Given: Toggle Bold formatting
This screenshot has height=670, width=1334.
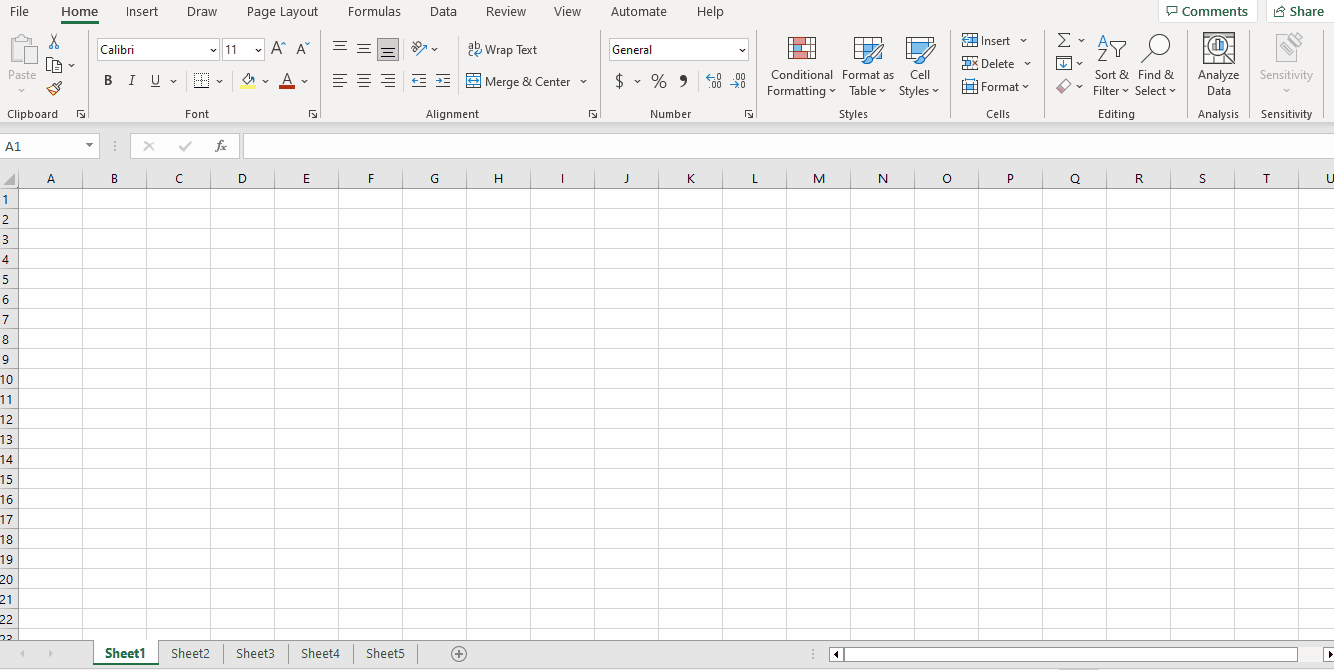Looking at the screenshot, I should tap(108, 81).
